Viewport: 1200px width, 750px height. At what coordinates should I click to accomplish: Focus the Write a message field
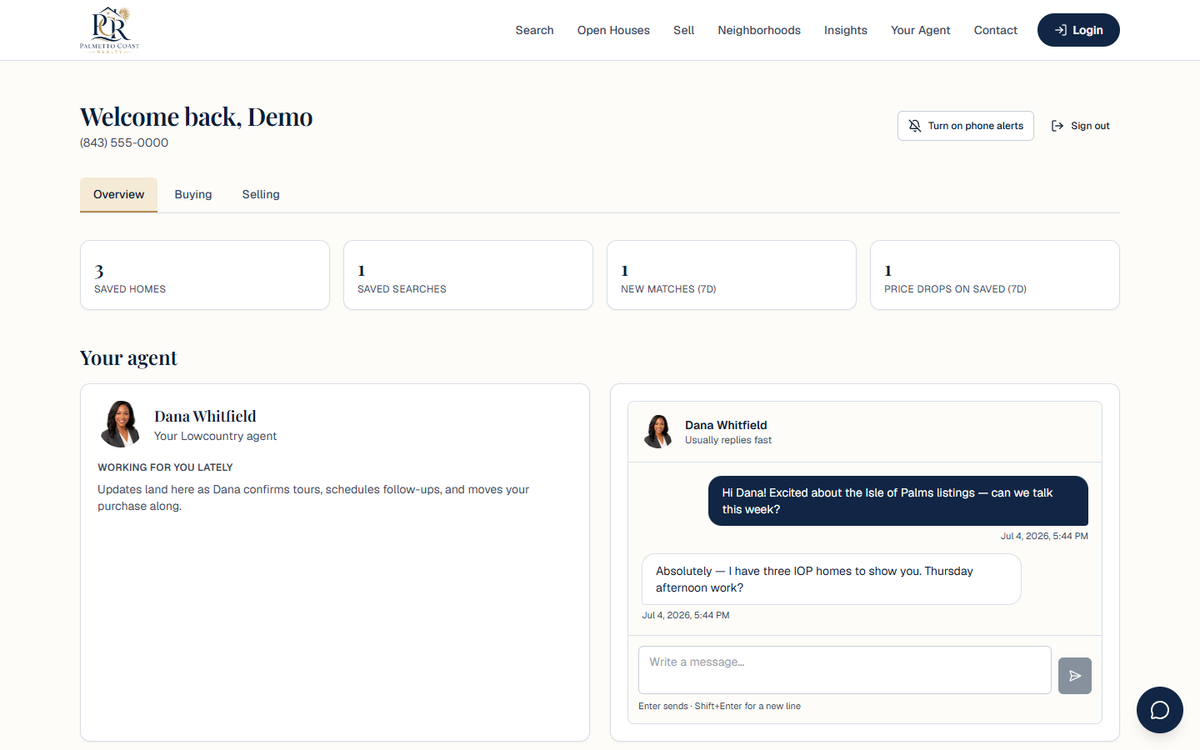pos(845,670)
